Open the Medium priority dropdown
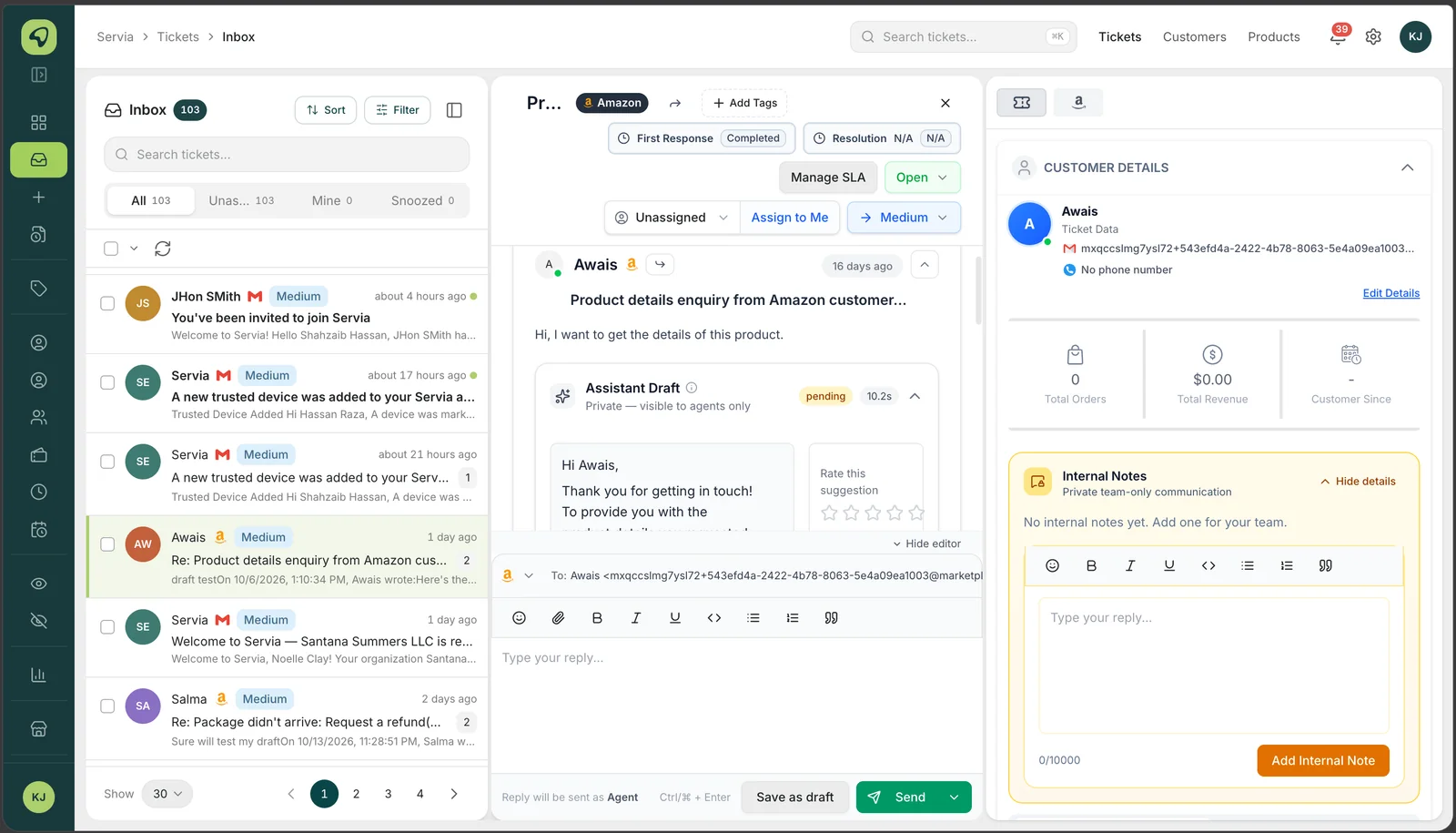This screenshot has width=1456, height=833. point(904,218)
